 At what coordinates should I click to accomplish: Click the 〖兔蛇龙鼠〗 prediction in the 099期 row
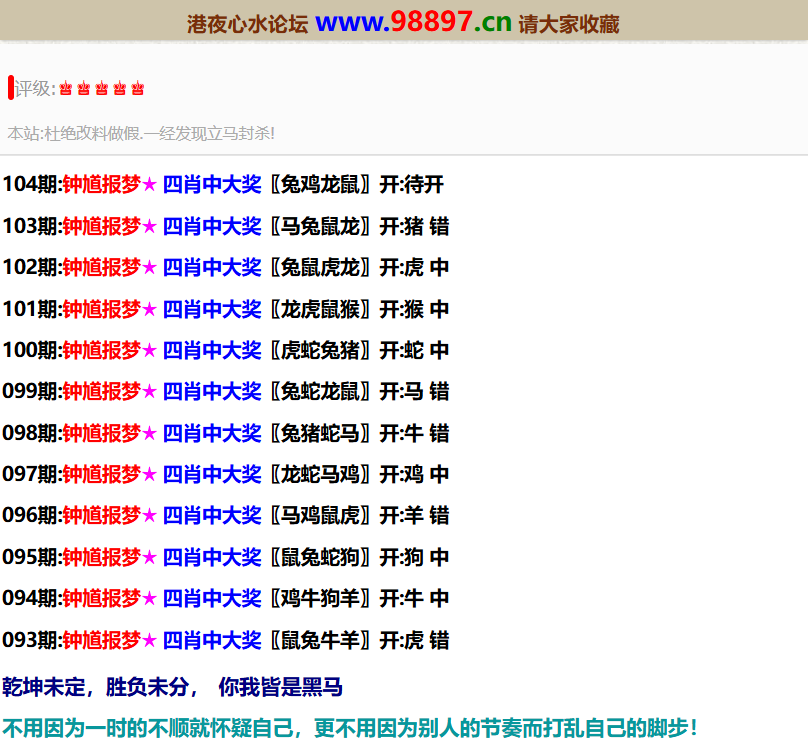pos(320,392)
